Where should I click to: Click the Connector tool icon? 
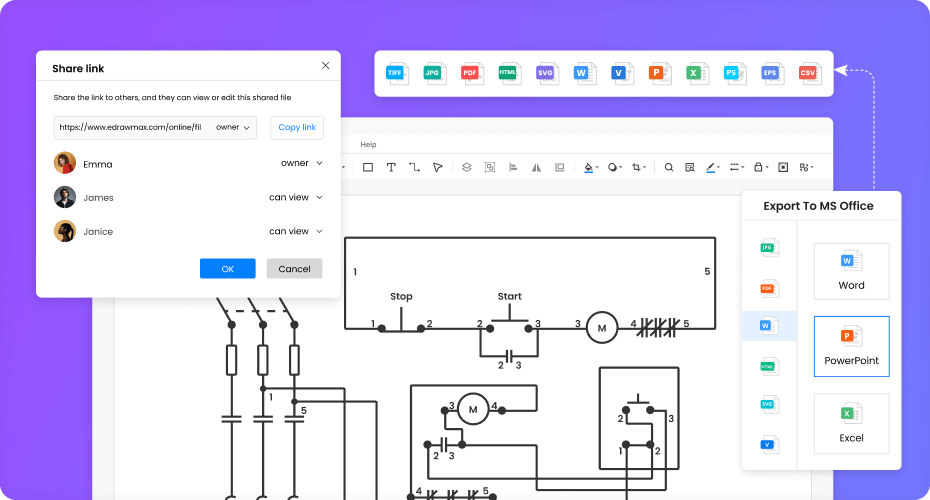point(414,167)
